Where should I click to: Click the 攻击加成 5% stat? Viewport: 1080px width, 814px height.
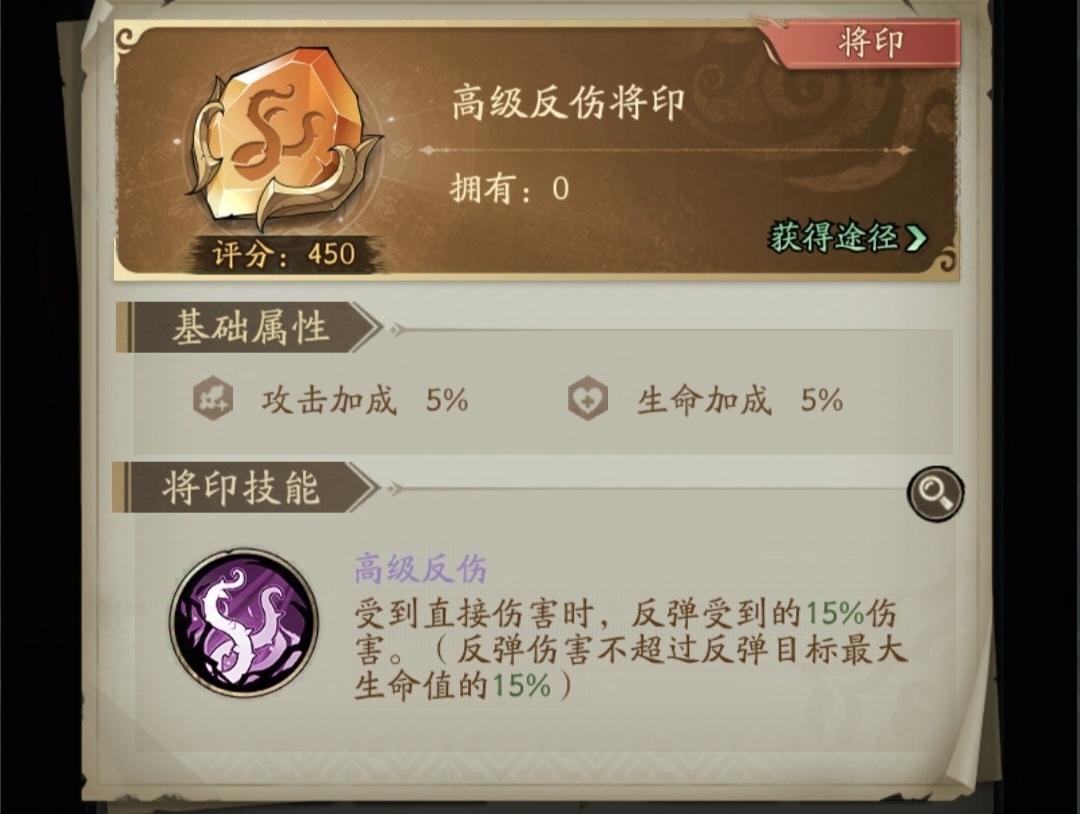click(364, 400)
